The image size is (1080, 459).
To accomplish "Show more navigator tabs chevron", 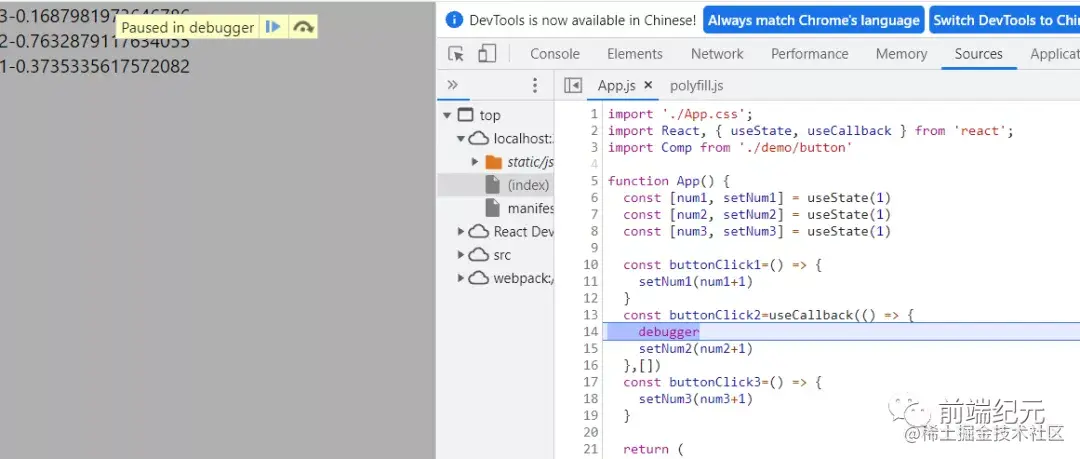I will coord(453,85).
